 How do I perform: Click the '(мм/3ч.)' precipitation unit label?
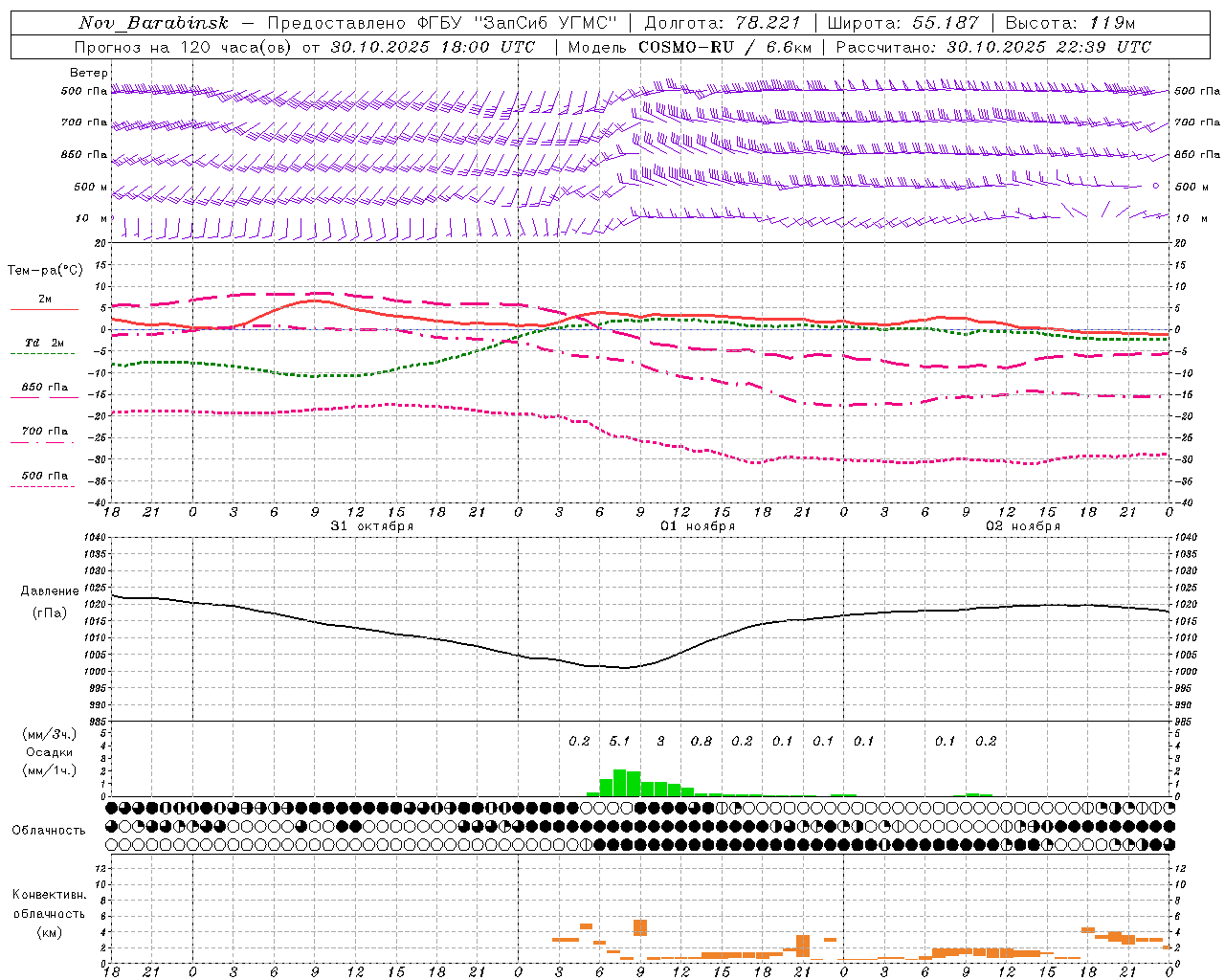49,735
